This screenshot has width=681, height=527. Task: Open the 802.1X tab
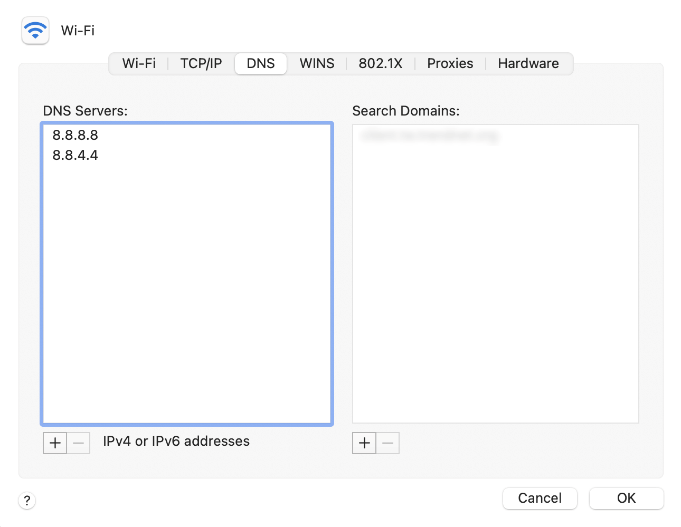380,63
